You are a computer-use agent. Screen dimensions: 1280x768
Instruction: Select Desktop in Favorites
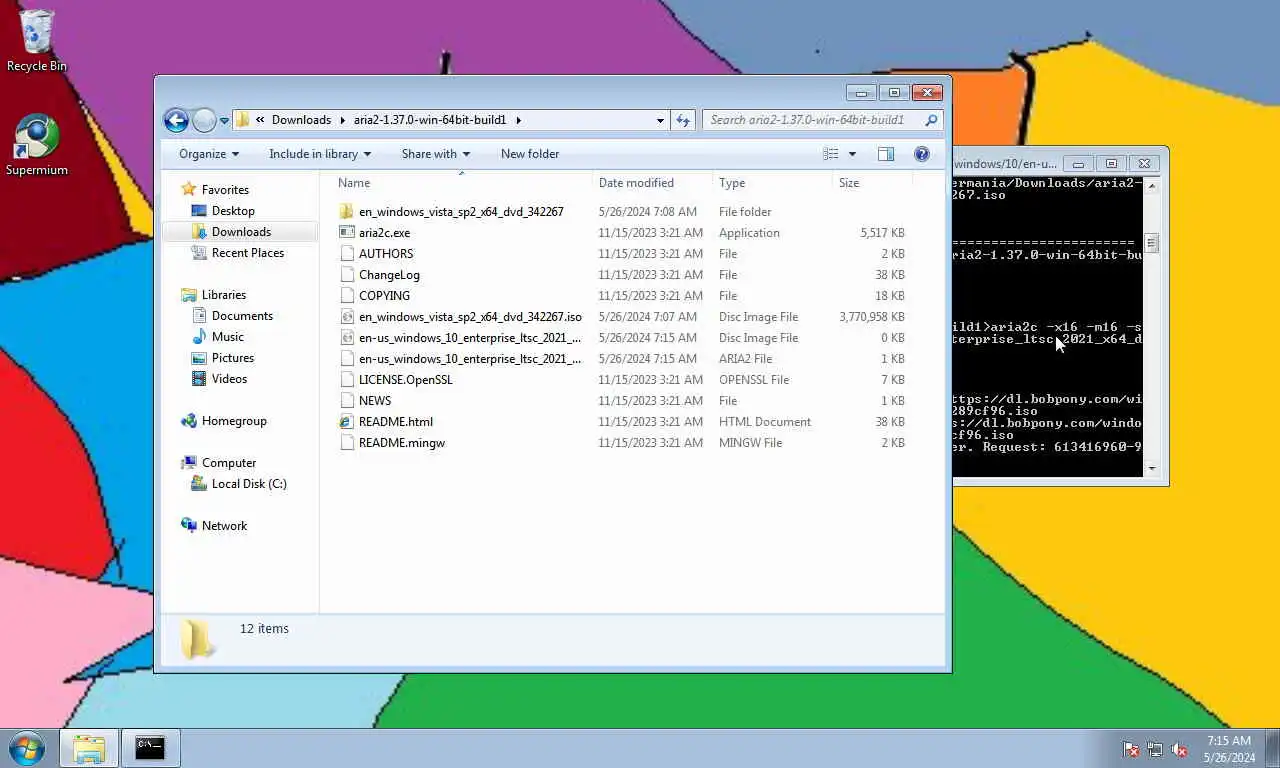(233, 211)
